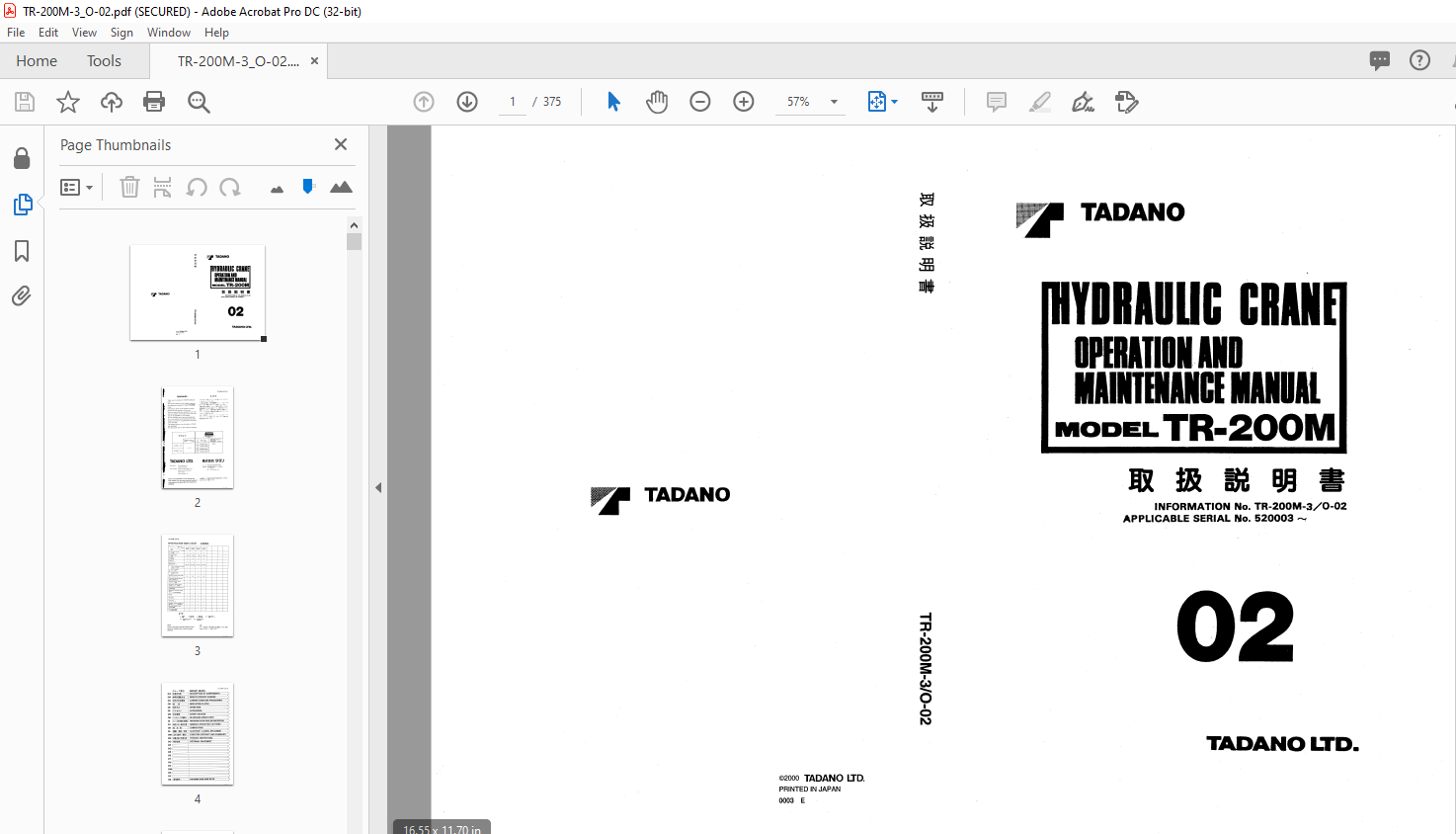This screenshot has height=834, width=1456.
Task: Click the page size 16.55 x 11.70 in label
Action: 443,829
